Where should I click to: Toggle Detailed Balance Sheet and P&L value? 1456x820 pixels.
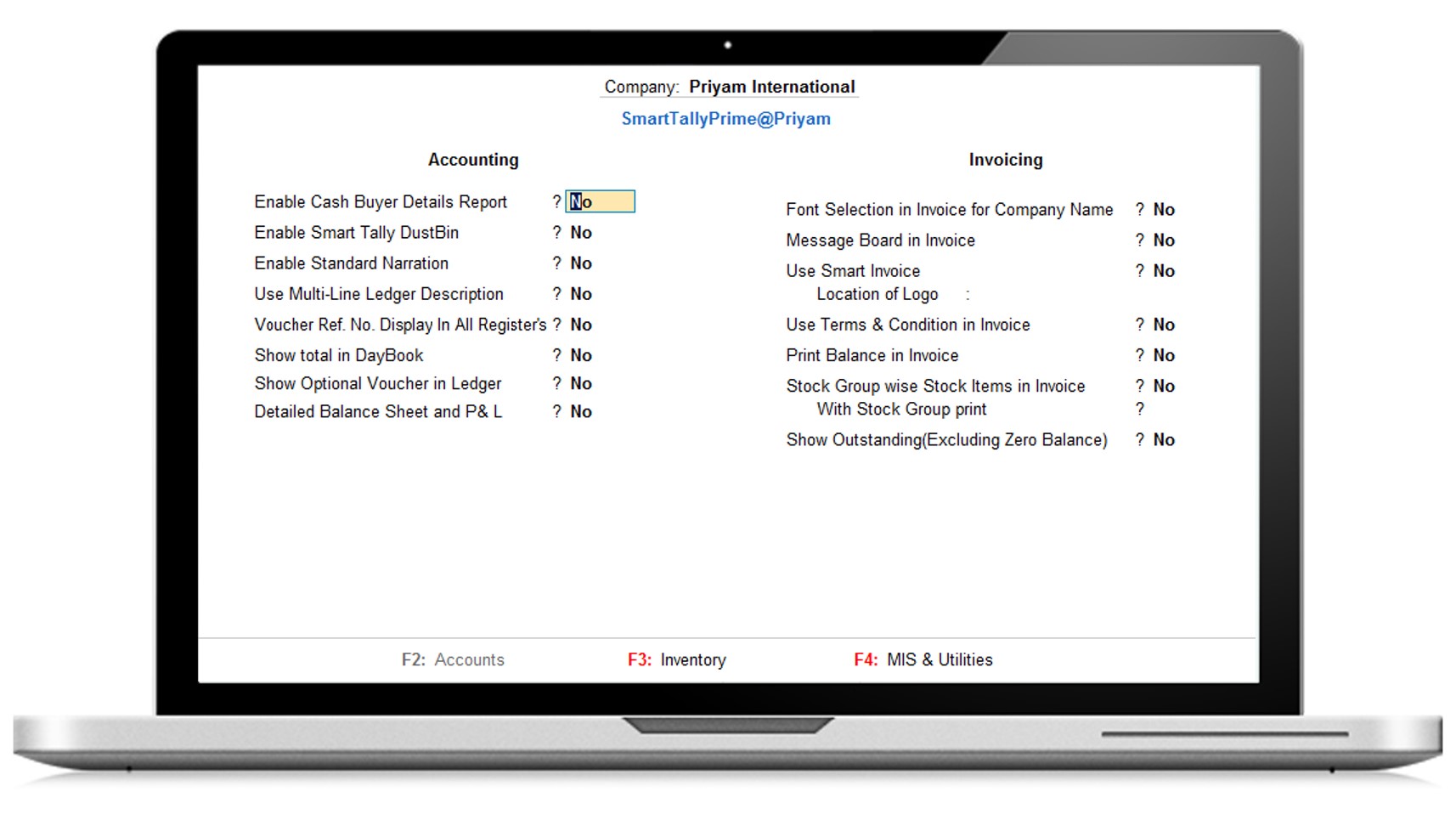coord(581,411)
